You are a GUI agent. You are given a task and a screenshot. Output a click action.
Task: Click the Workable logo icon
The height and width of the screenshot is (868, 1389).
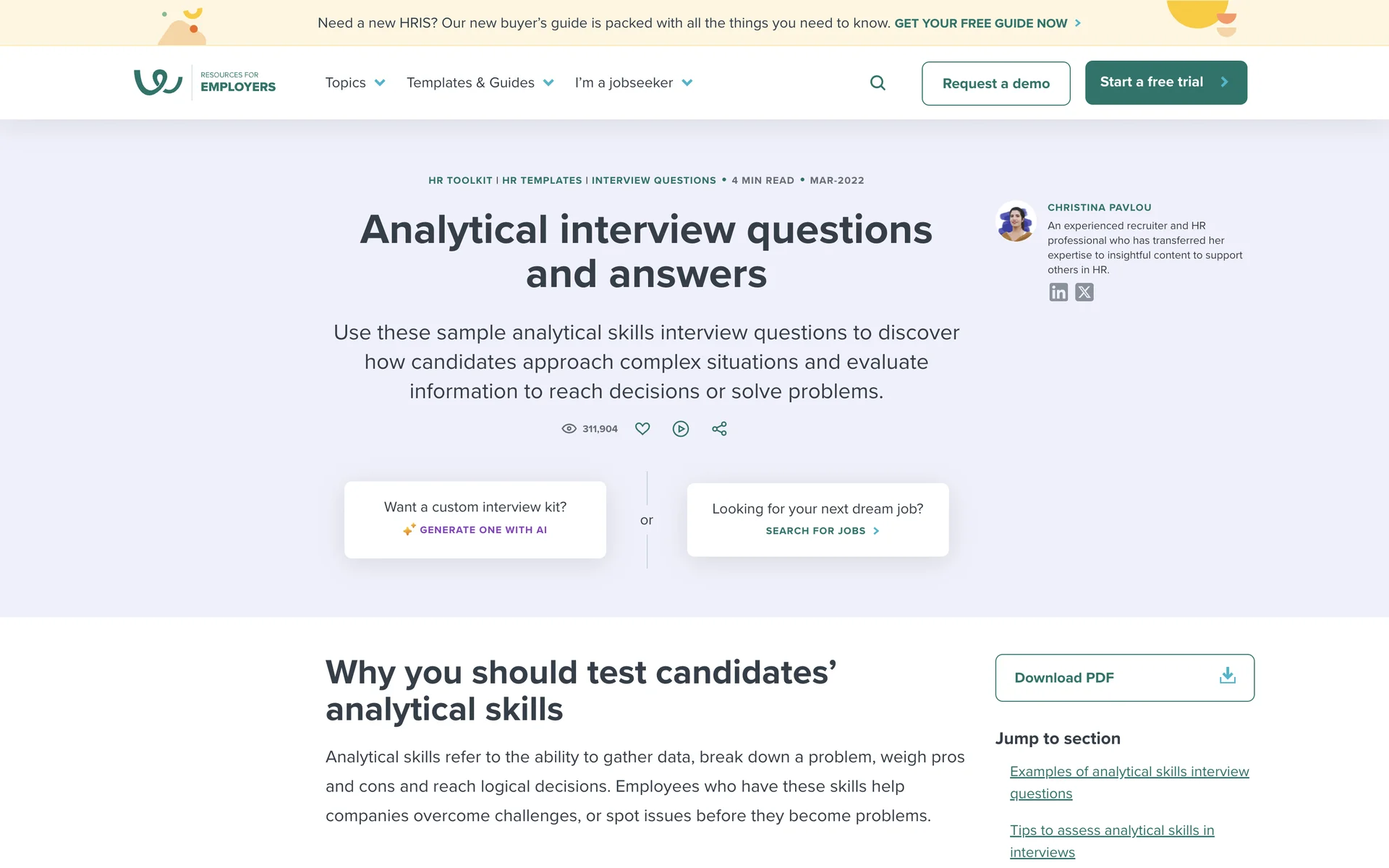click(x=158, y=82)
